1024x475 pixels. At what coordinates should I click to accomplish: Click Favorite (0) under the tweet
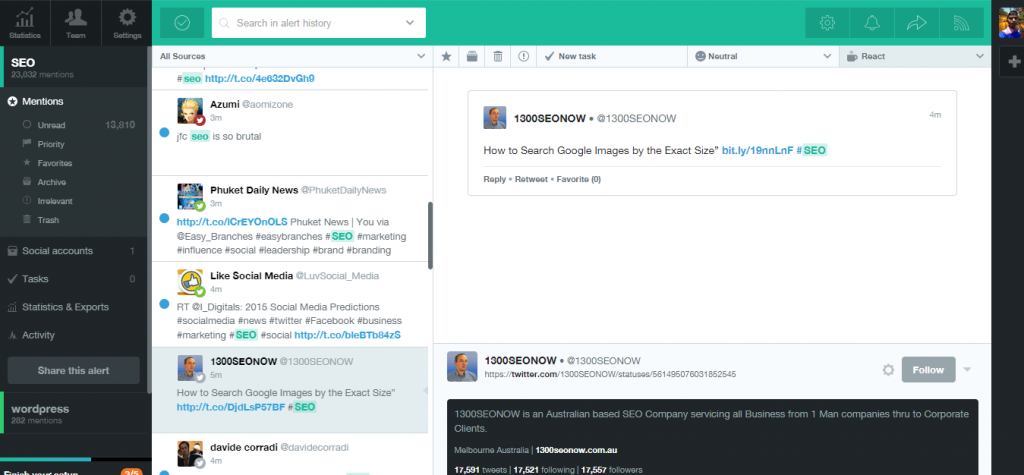click(x=579, y=179)
